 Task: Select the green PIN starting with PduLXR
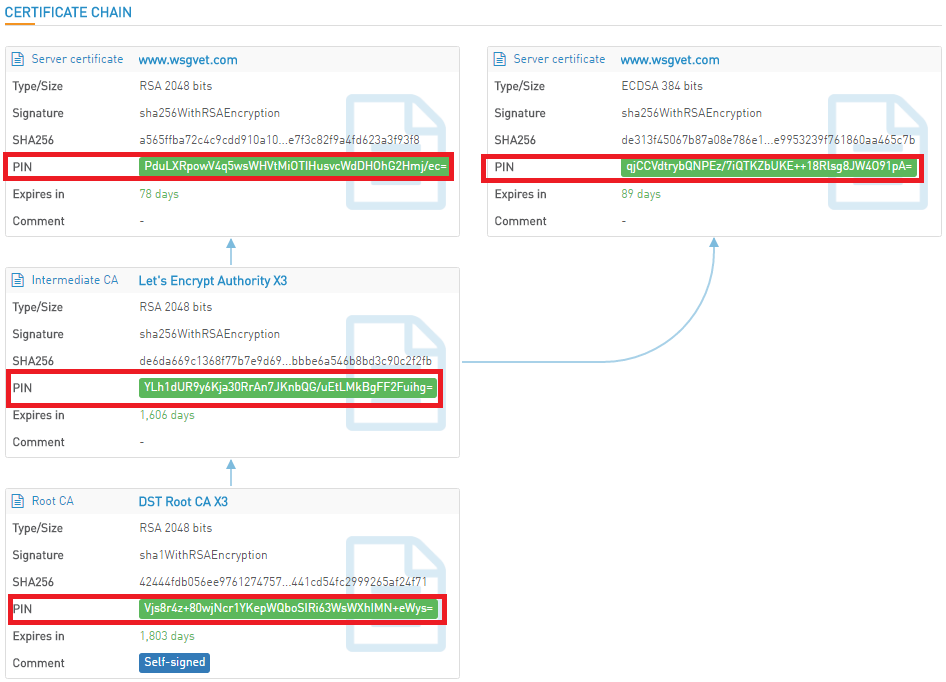pyautogui.click(x=295, y=166)
